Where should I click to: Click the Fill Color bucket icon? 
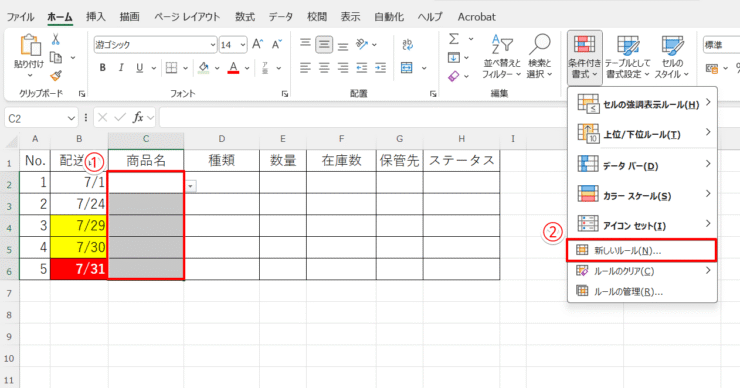click(204, 68)
